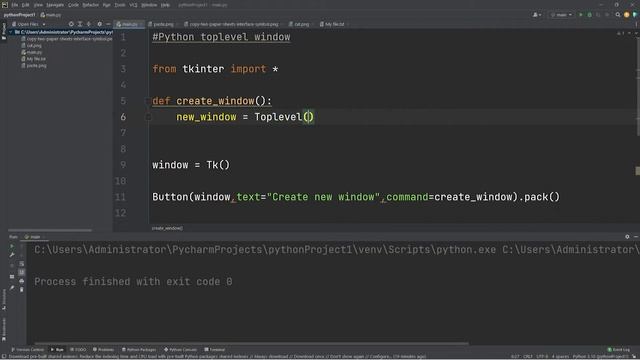The image size is (640, 360).
Task: Collapse the project root folder node
Action: click(x=11, y=32)
